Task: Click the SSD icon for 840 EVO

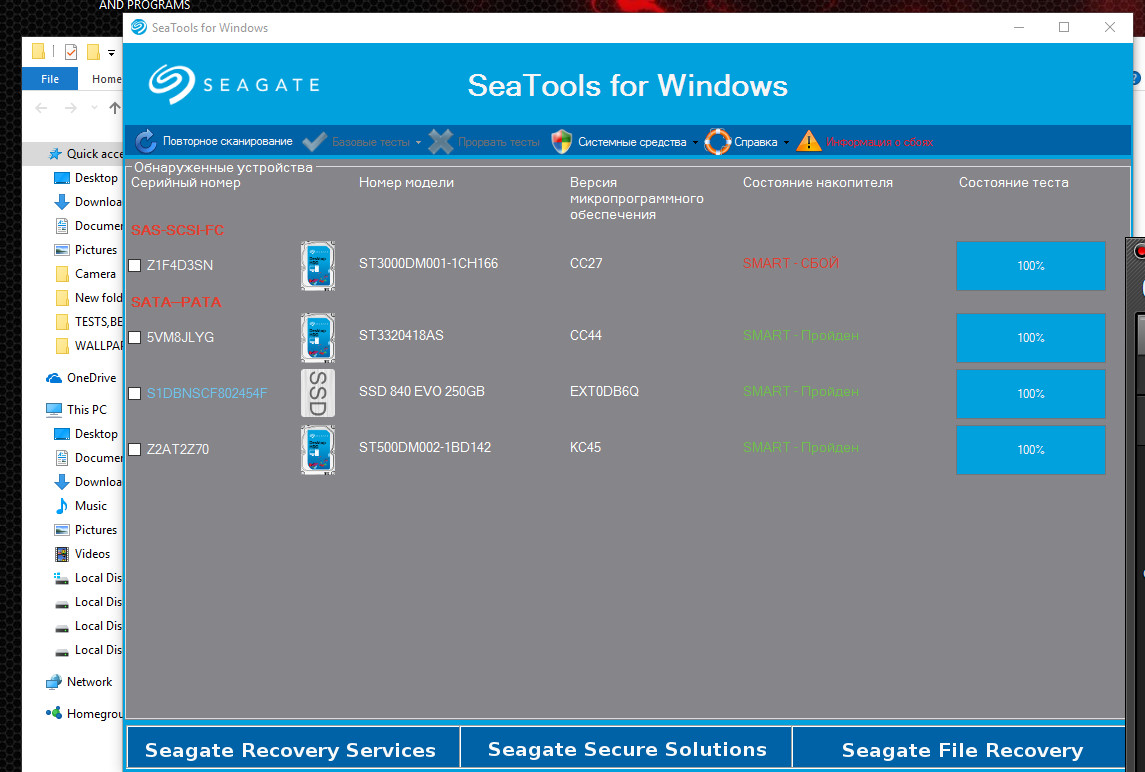Action: (x=318, y=393)
